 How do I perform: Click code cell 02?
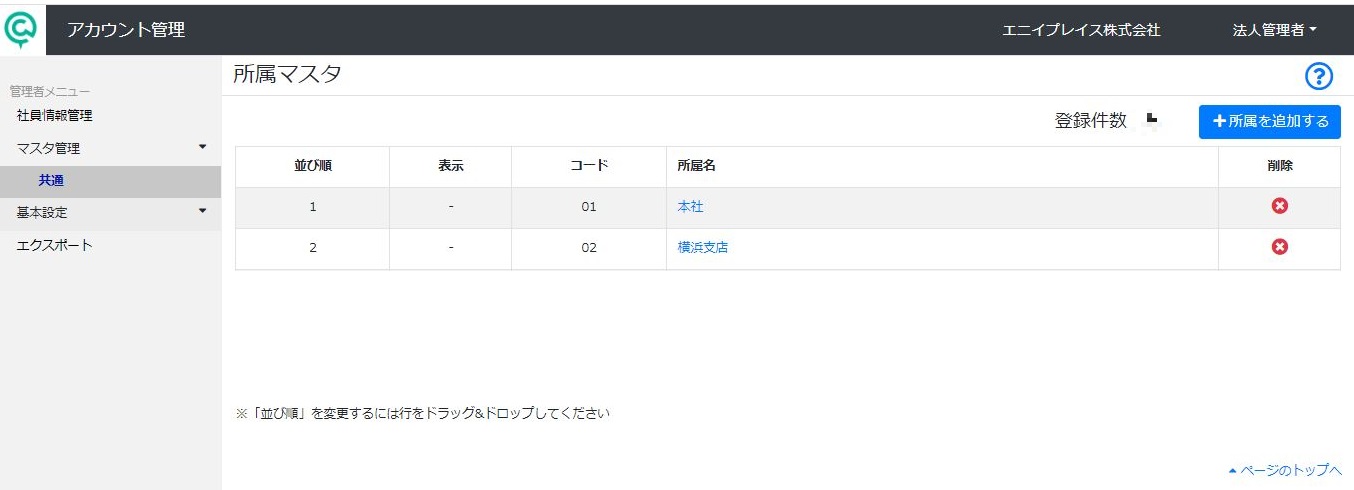tap(588, 248)
